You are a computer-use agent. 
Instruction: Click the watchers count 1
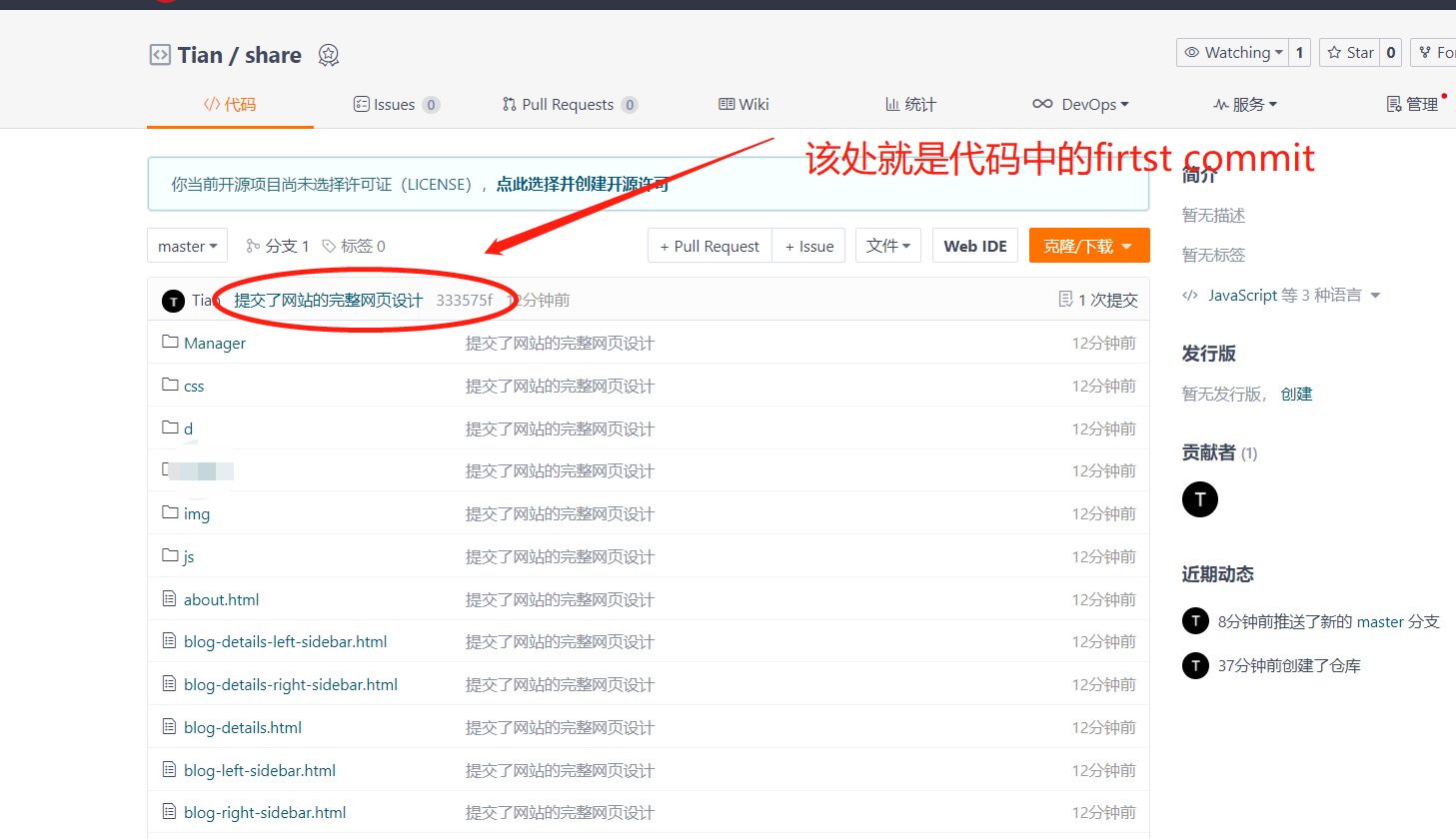tap(1299, 53)
